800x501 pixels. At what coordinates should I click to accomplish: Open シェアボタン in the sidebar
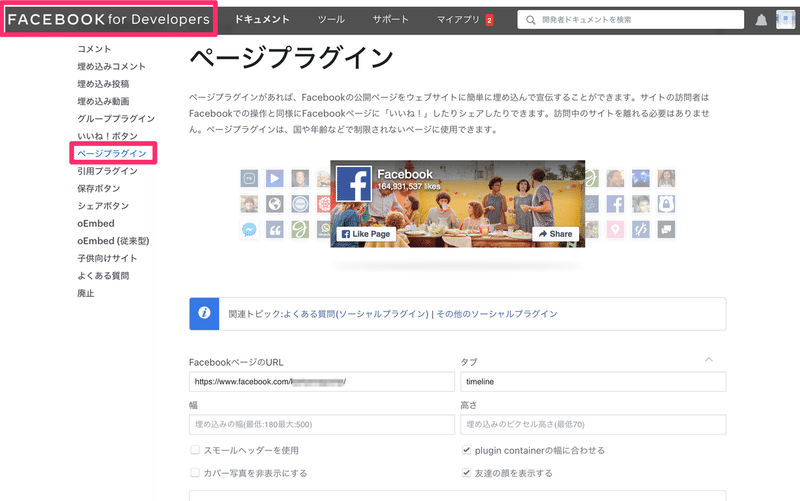[103, 206]
